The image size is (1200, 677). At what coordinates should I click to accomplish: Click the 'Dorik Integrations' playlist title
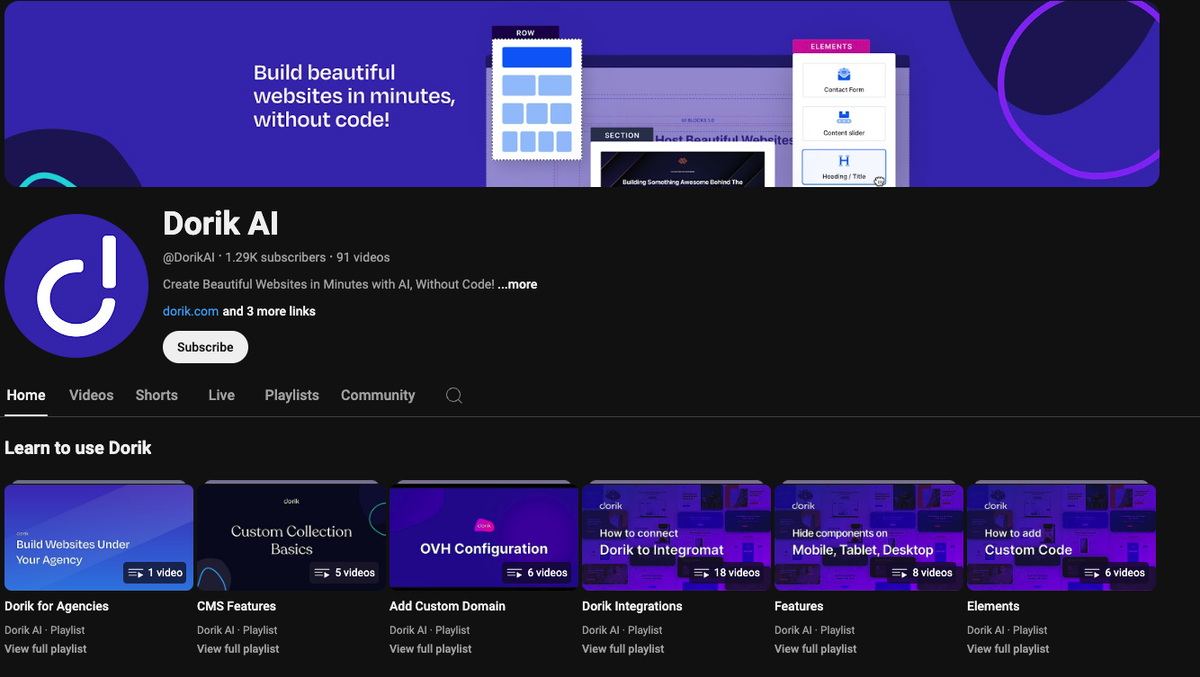pos(632,606)
